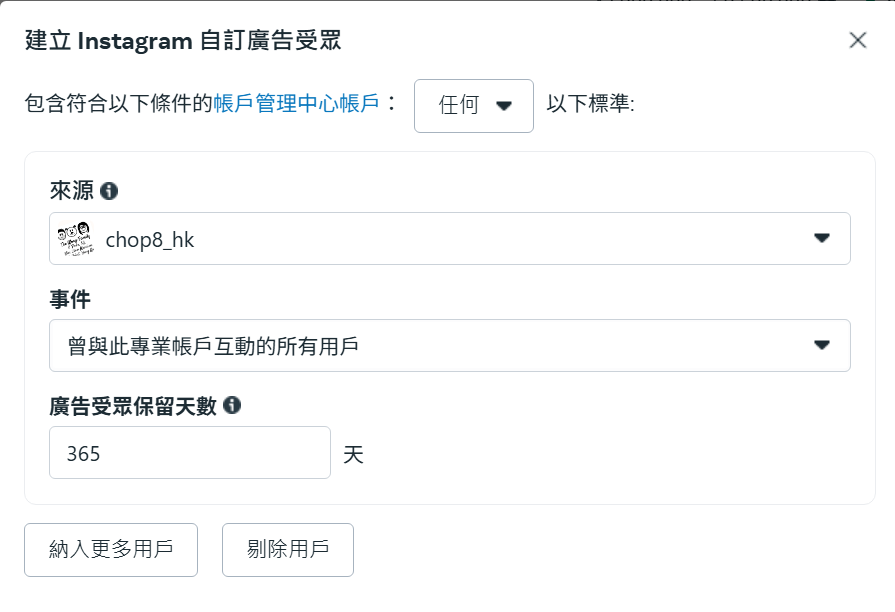The height and width of the screenshot is (612, 895).
Task: Click the 來源 field label
Action: point(71,190)
